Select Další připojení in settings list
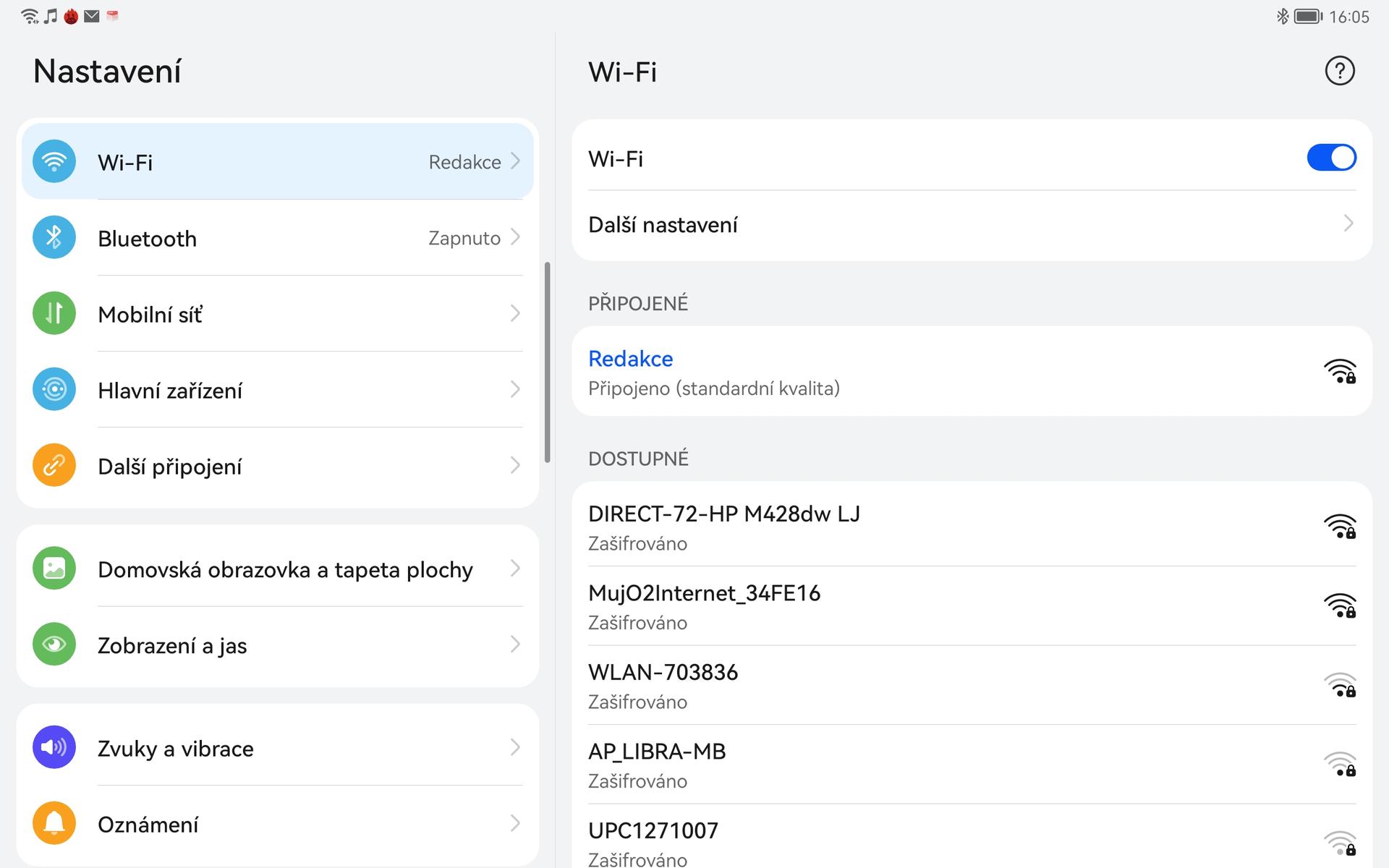 tap(278, 465)
